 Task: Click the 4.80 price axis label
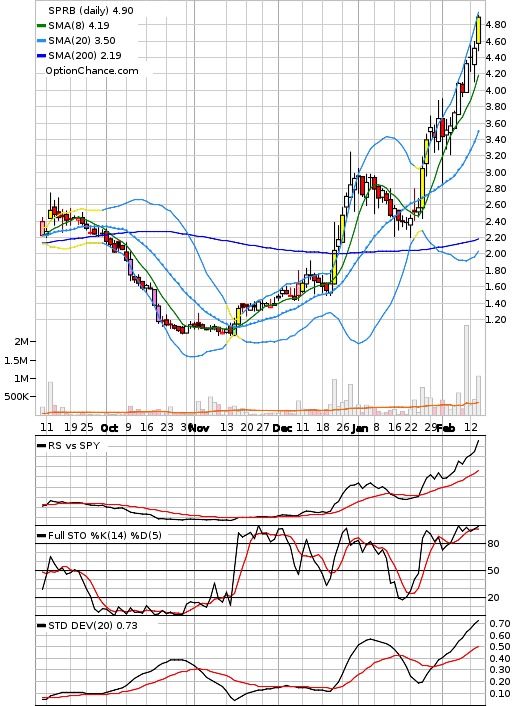click(496, 25)
